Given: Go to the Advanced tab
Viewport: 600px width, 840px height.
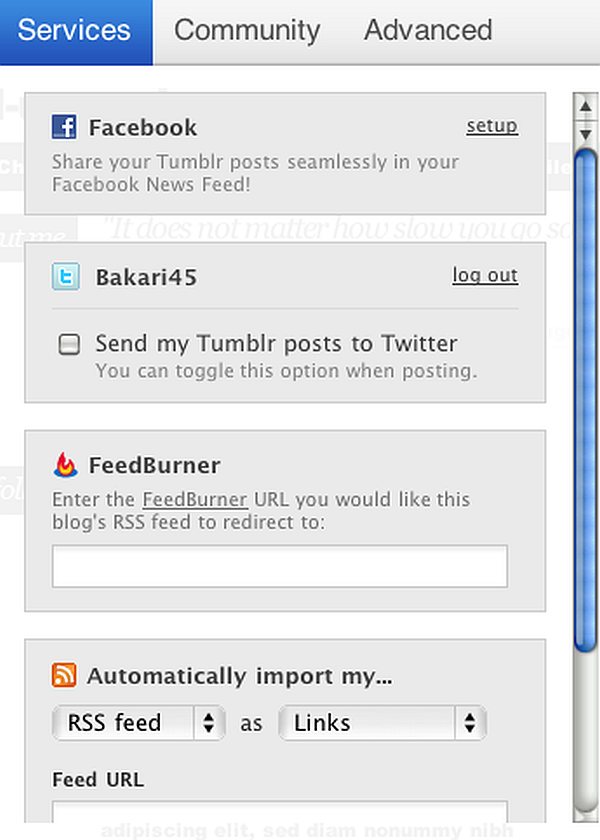Looking at the screenshot, I should coord(428,30).
